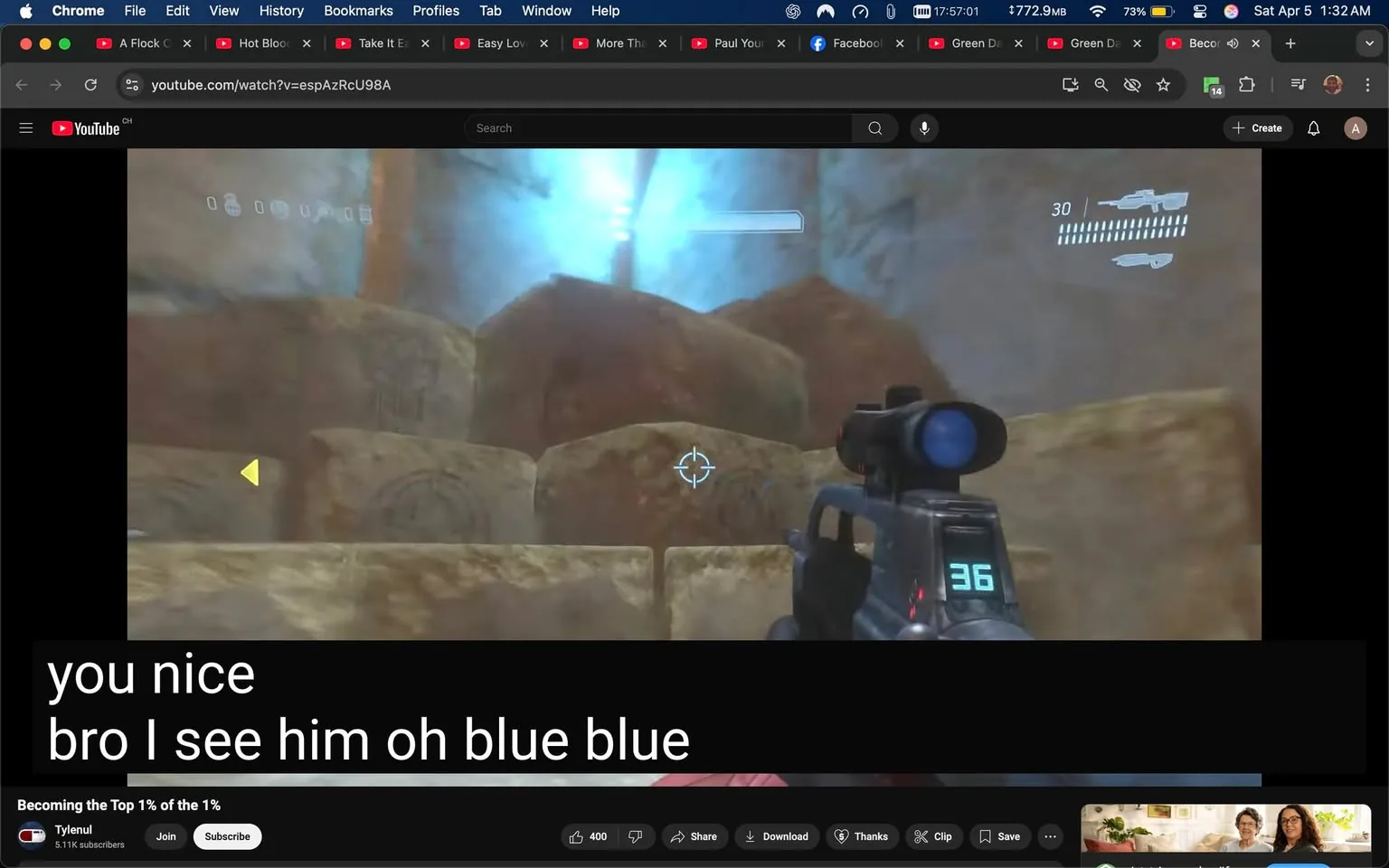The height and width of the screenshot is (868, 1389).
Task: Open the more actions ellipsis under the video
Action: point(1050,836)
